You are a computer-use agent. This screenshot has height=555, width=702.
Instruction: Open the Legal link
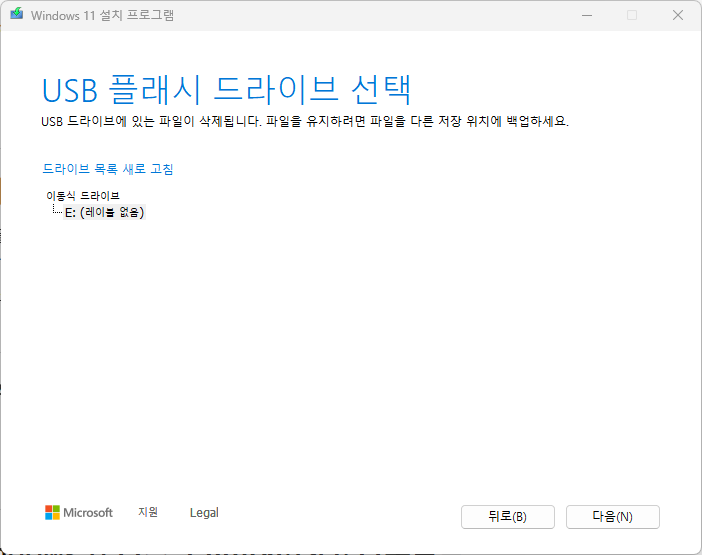click(204, 512)
